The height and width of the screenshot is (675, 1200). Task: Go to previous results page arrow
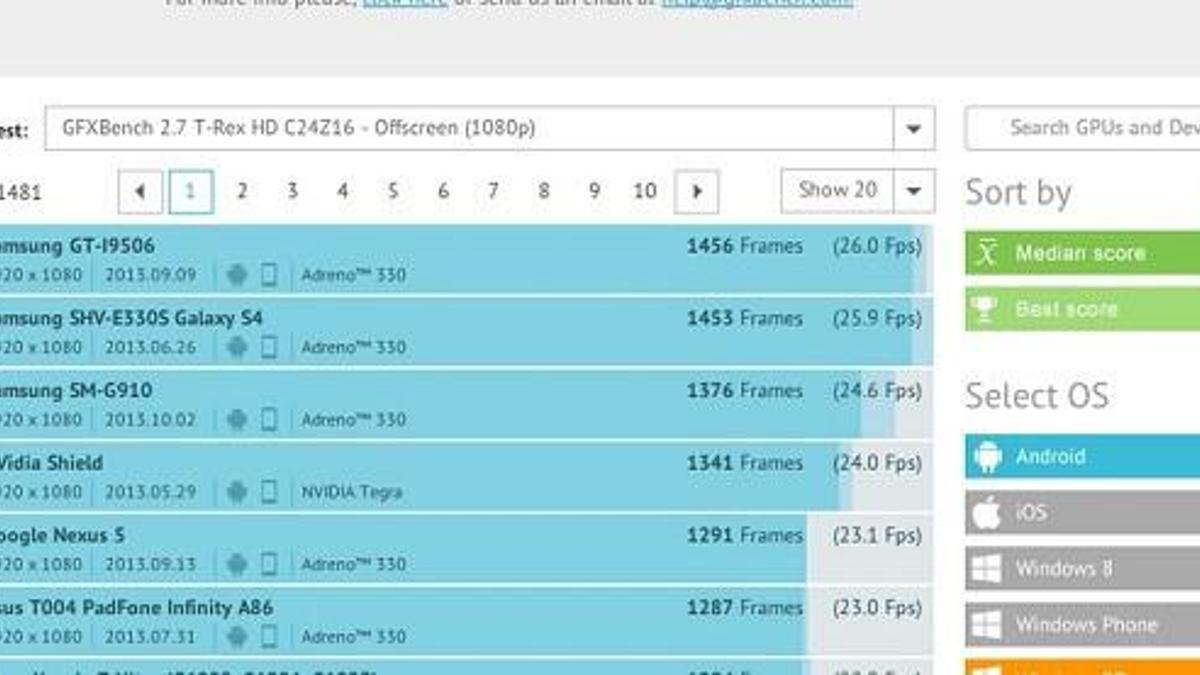(x=141, y=191)
